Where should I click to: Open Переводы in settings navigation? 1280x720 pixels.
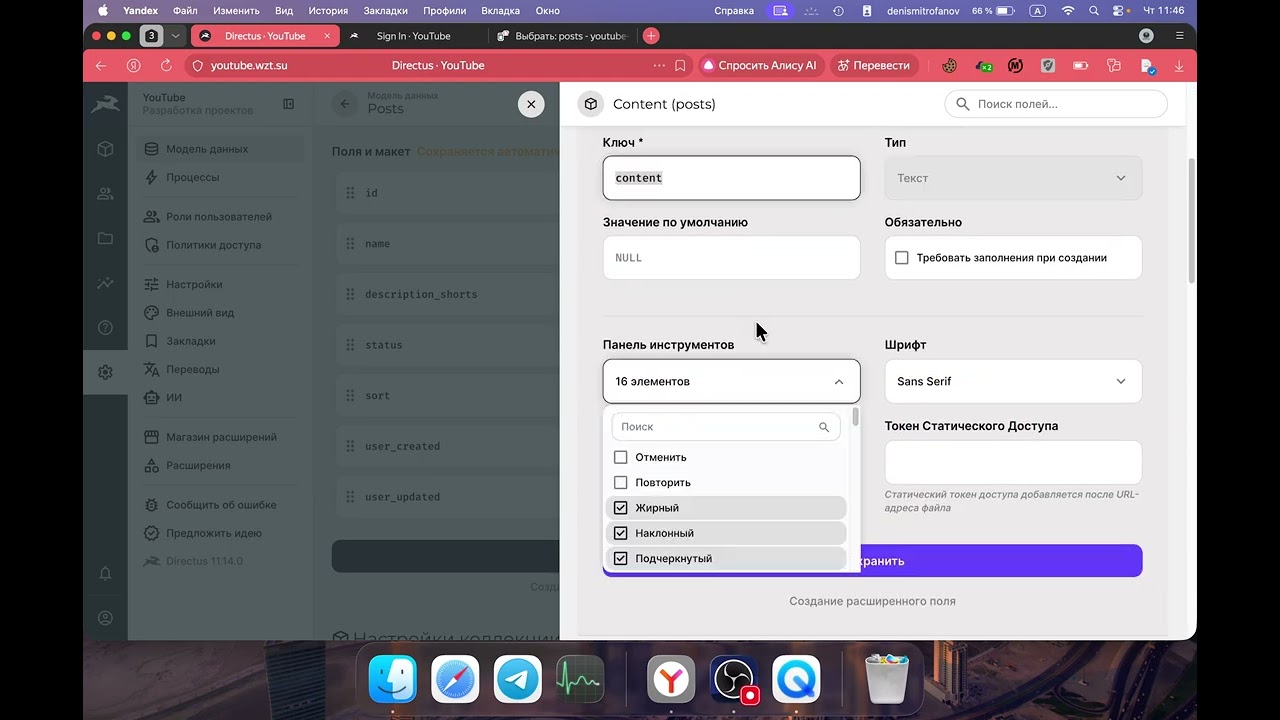(220, 369)
